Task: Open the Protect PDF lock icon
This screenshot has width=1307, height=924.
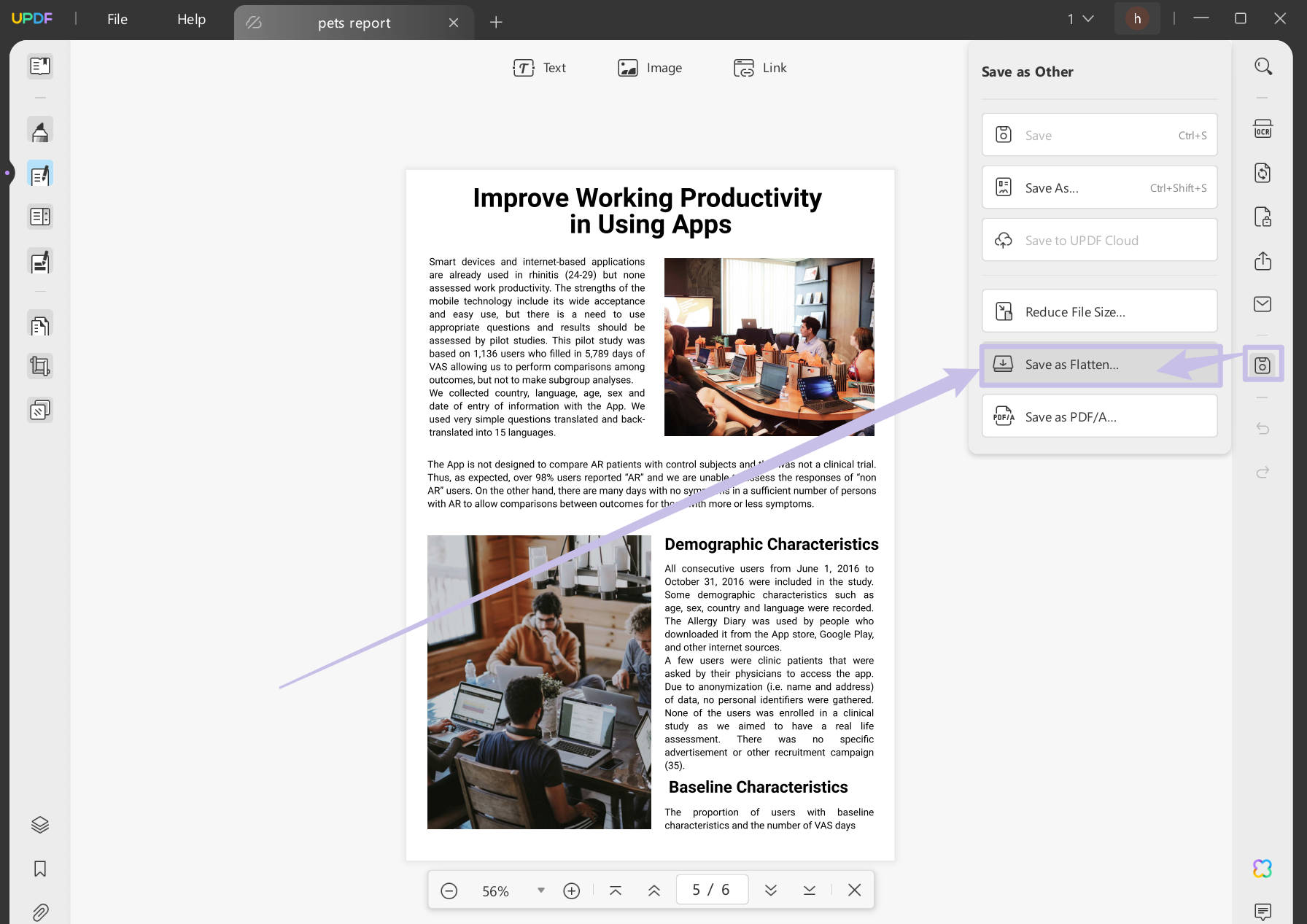Action: point(1263,217)
